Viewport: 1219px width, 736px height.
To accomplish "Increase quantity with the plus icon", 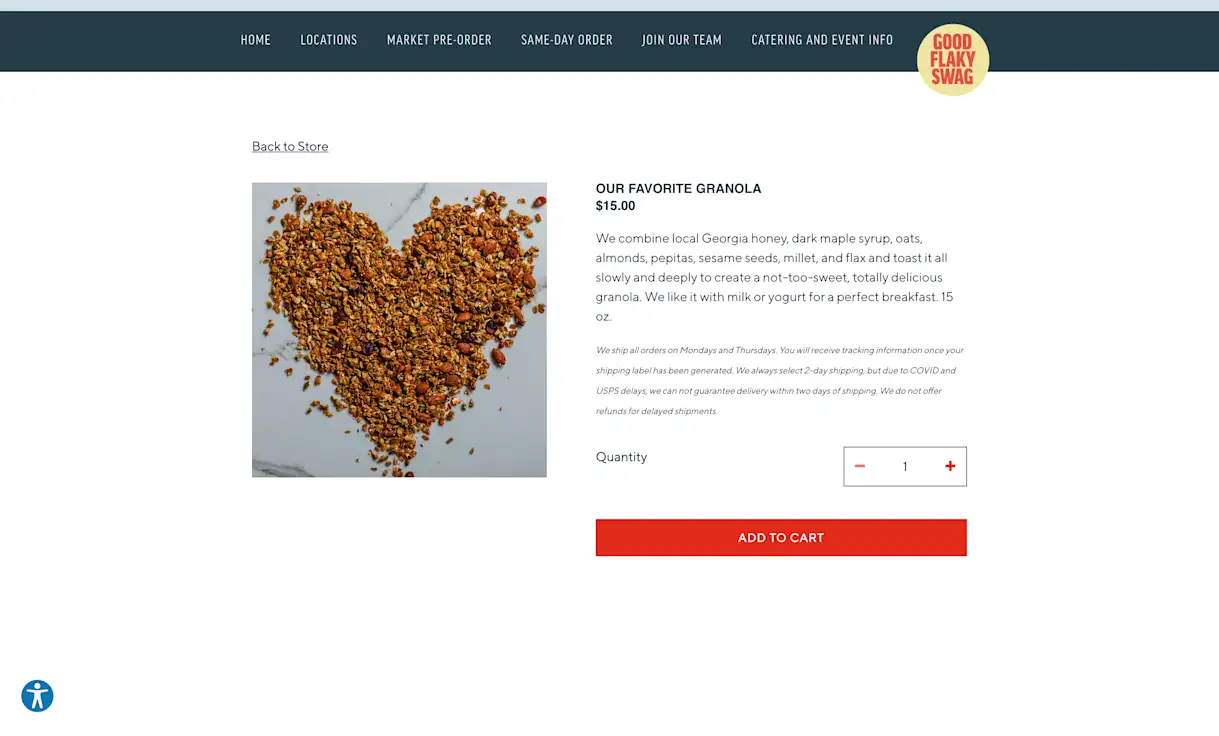I will tap(950, 466).
